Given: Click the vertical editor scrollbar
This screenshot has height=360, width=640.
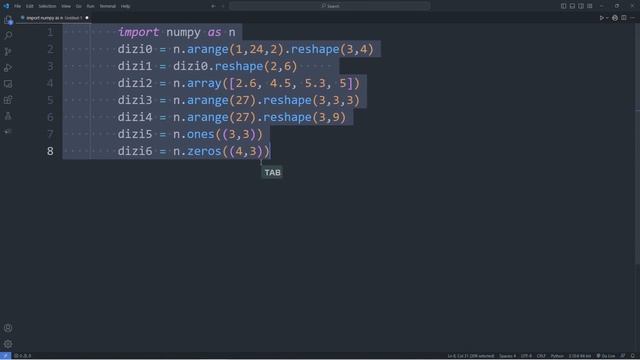Looking at the screenshot, I should [x=638, y=143].
